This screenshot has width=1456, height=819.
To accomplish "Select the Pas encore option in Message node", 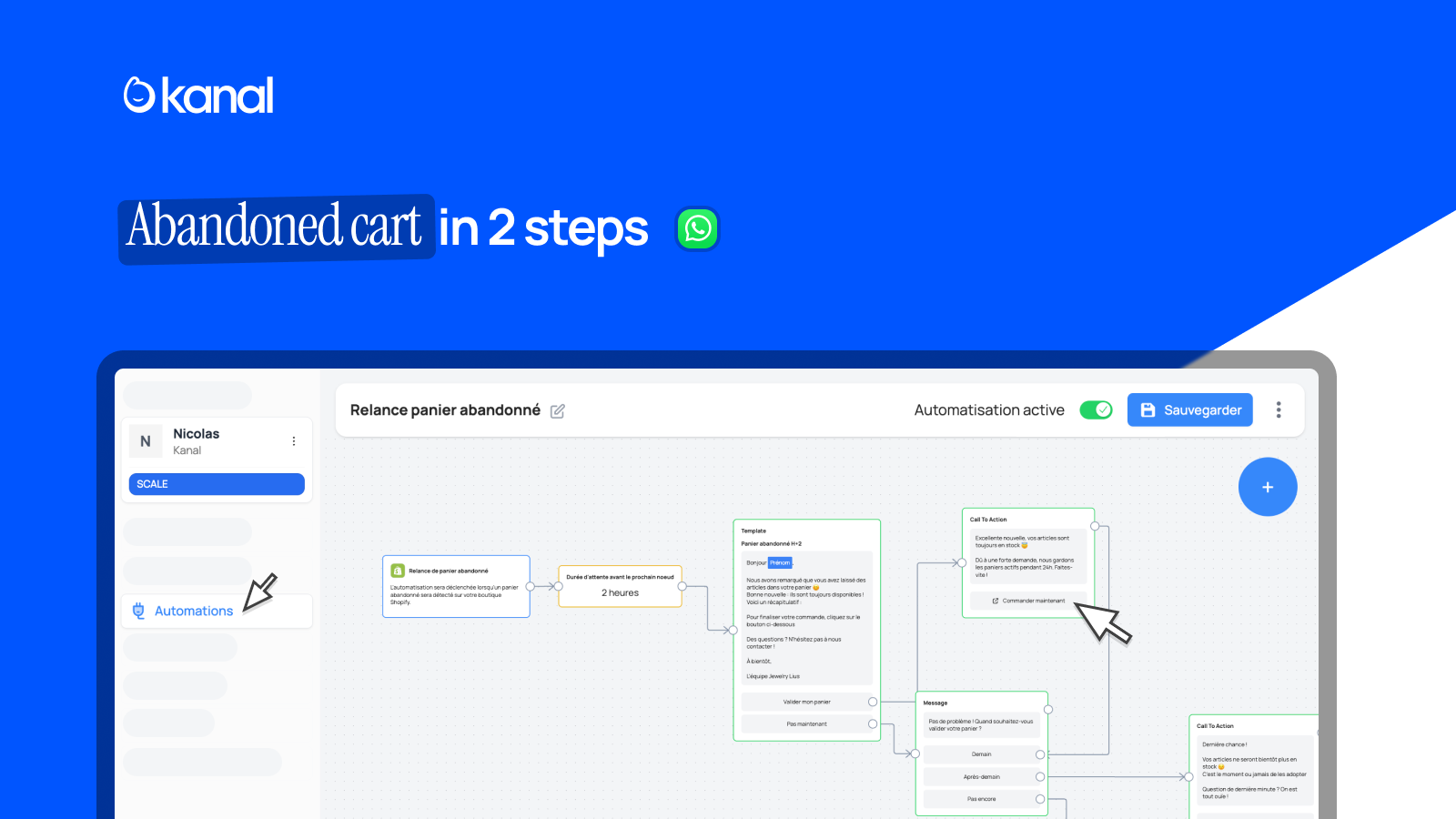I will (x=981, y=799).
